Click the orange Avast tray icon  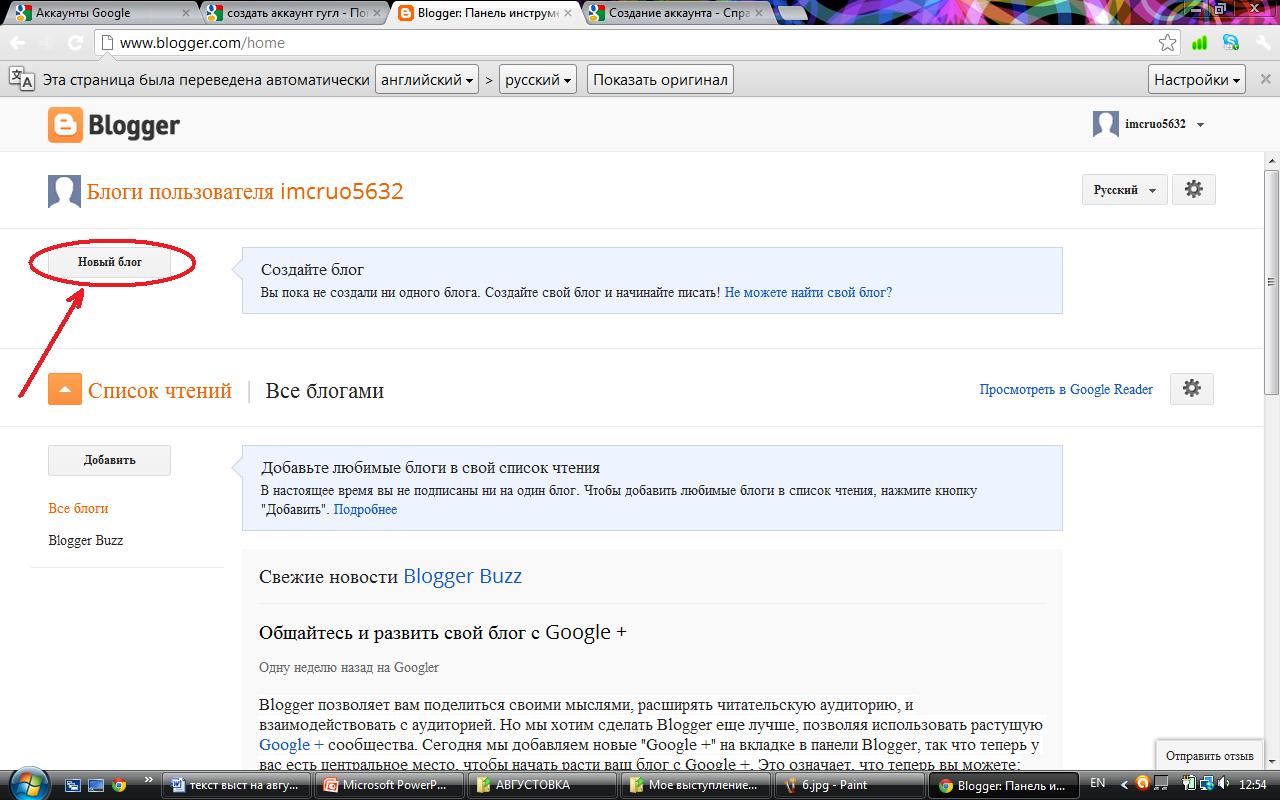tap(1143, 784)
